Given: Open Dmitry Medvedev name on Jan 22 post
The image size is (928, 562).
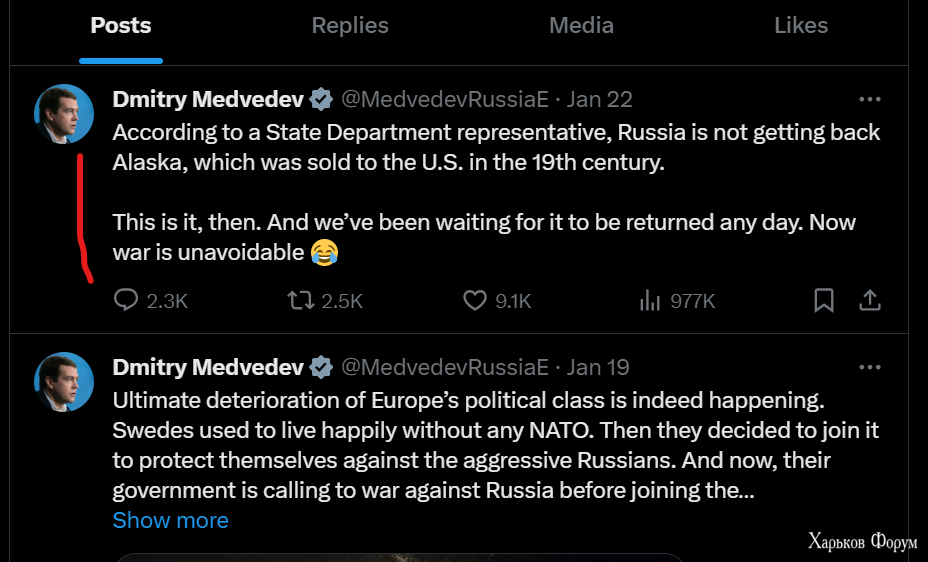Looking at the screenshot, I should pos(208,99).
